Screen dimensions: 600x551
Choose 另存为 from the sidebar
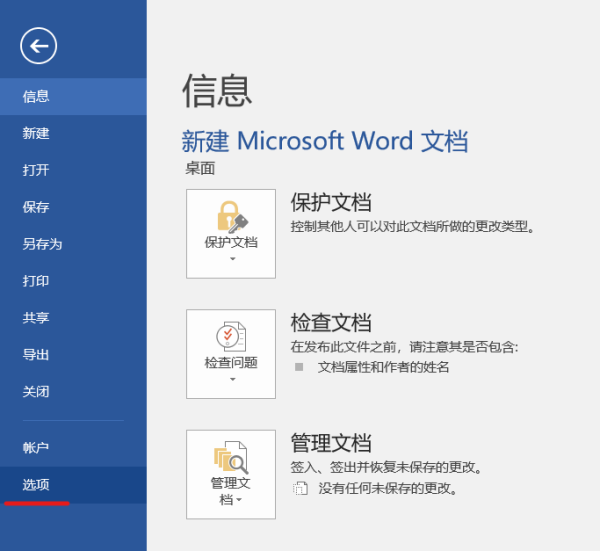(43, 244)
